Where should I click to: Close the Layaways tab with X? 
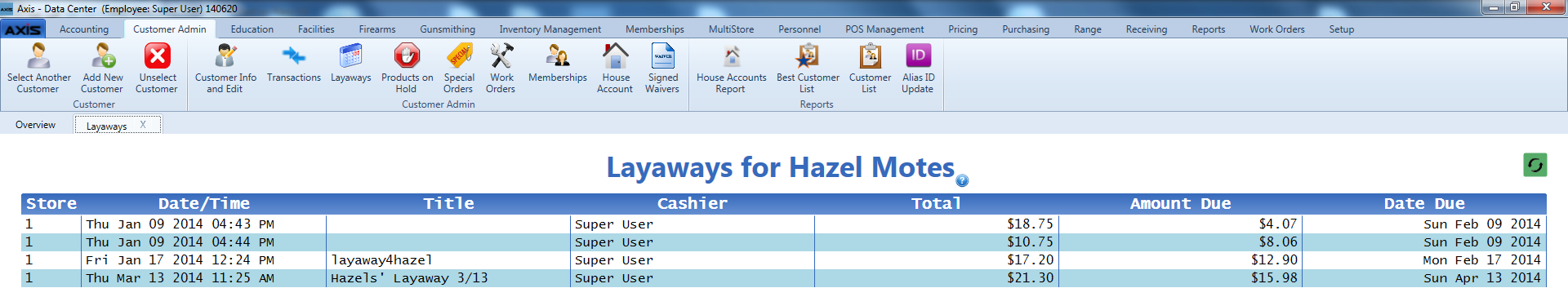143,125
